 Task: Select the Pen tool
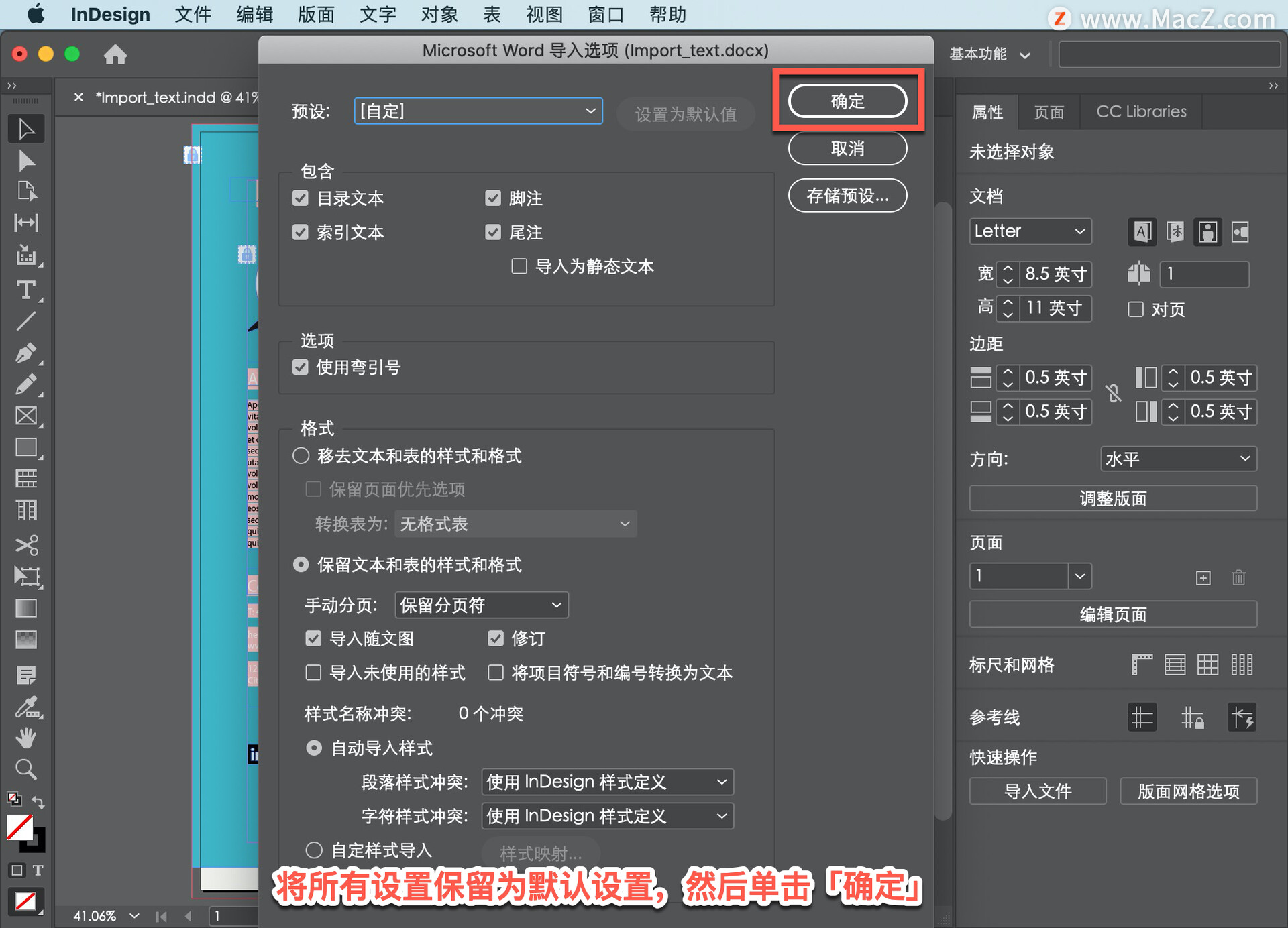[x=25, y=353]
